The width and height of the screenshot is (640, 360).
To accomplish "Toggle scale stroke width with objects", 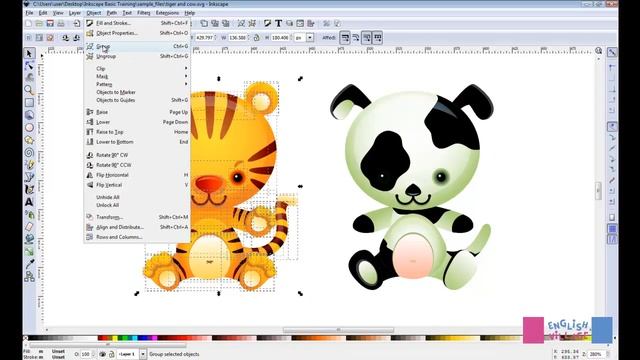I will coord(345,38).
